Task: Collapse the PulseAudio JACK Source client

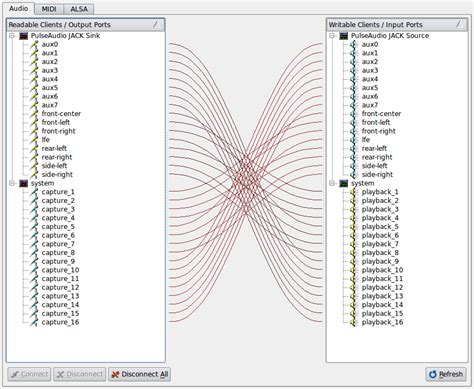Action: point(332,36)
